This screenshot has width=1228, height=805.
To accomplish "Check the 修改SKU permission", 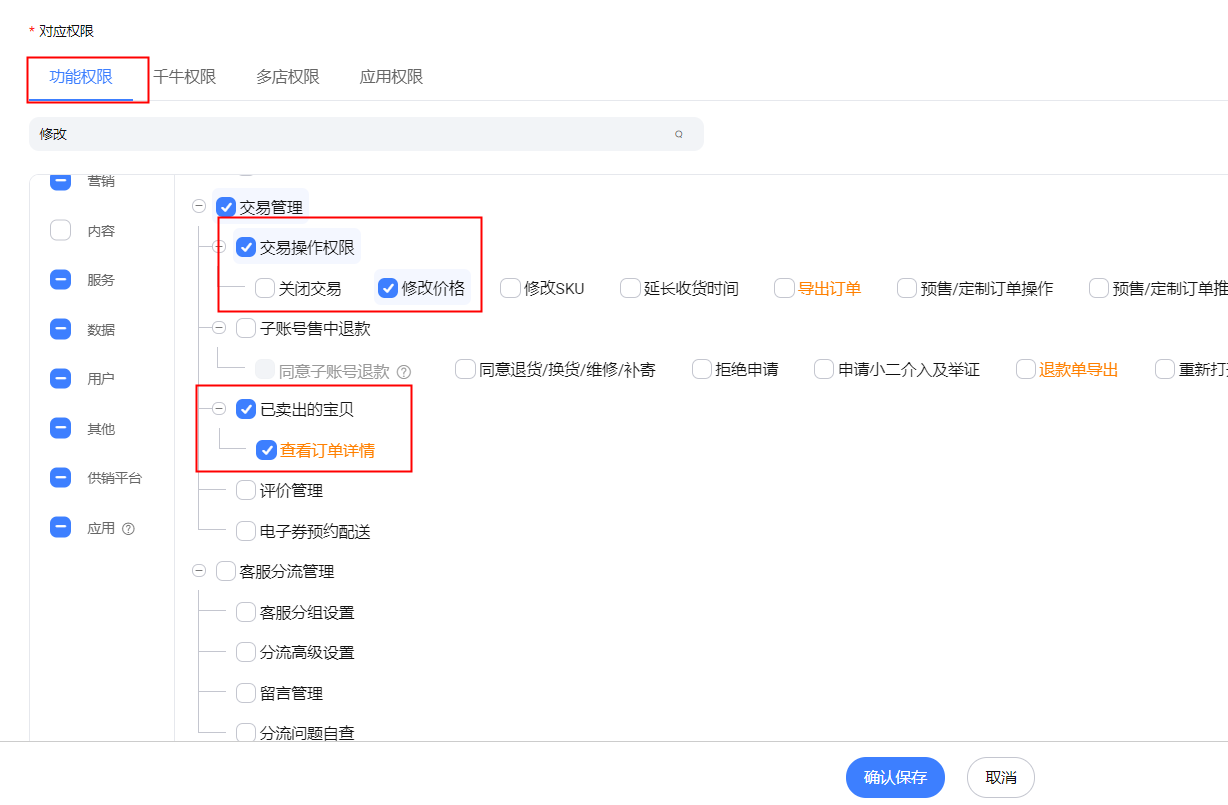I will pos(511,288).
